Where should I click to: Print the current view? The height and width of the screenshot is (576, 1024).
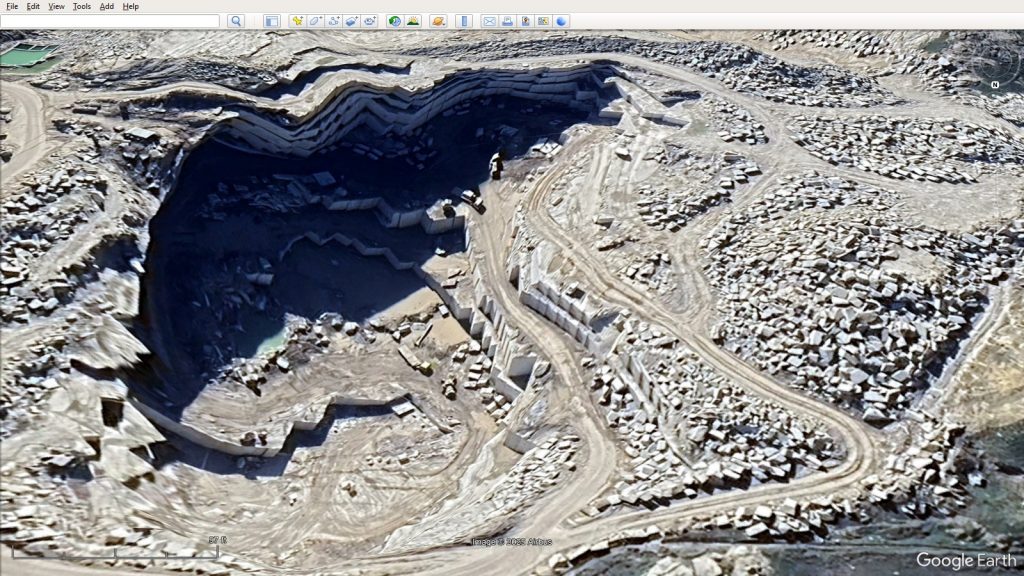tap(507, 21)
